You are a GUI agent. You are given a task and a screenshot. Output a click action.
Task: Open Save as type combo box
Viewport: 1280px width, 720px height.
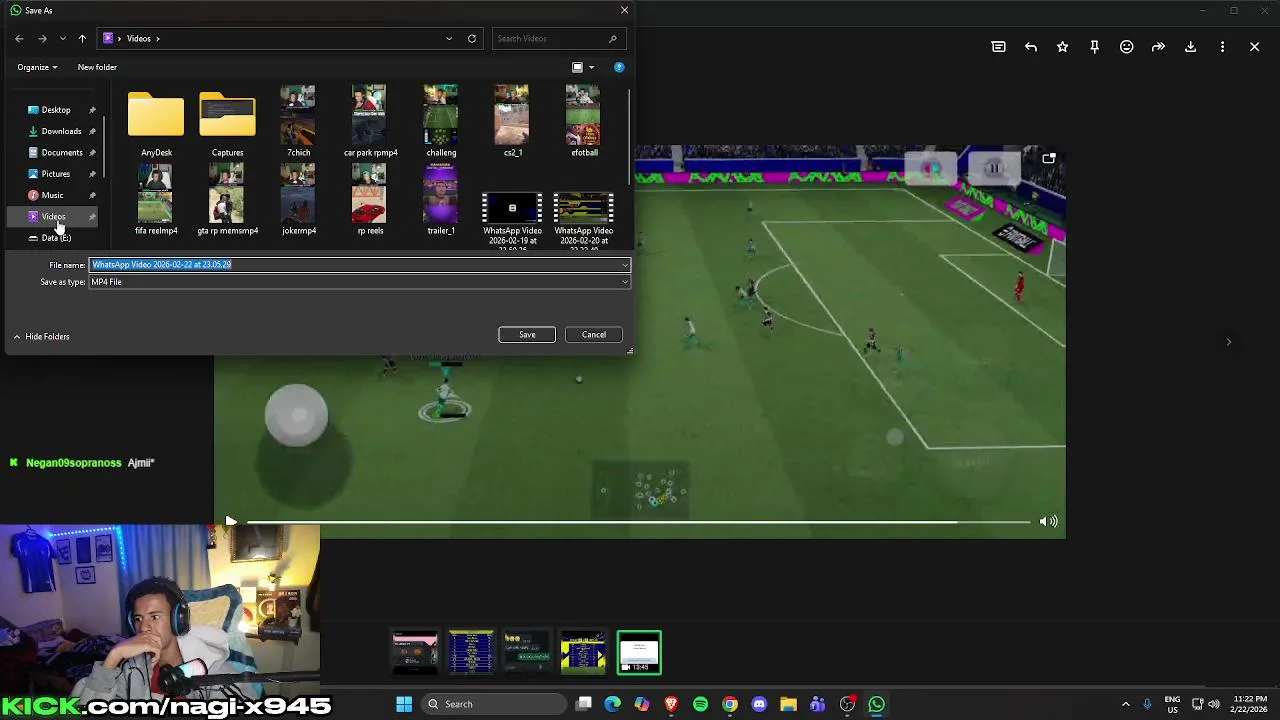tap(360, 282)
